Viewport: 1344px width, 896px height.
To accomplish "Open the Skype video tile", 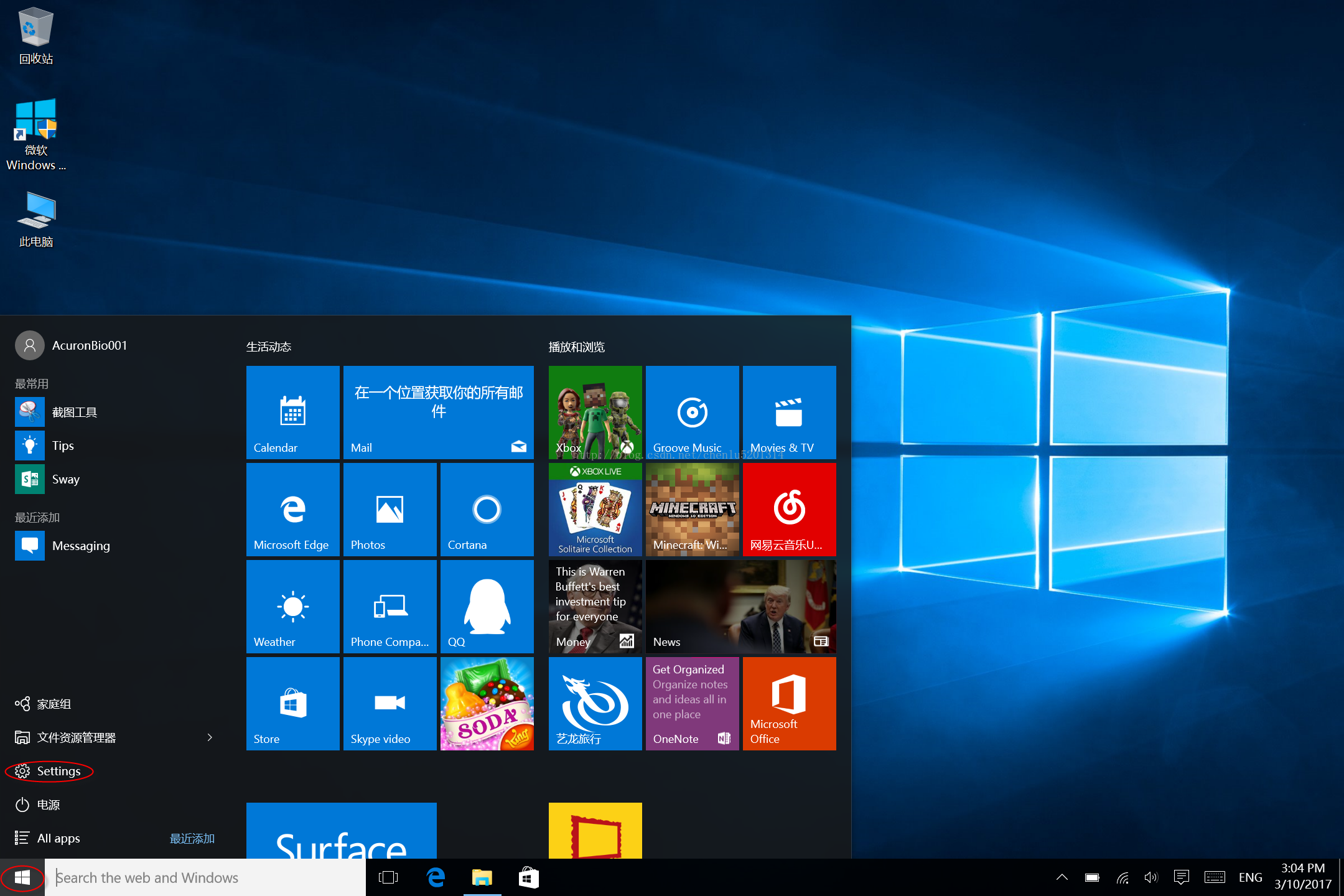I will point(390,704).
